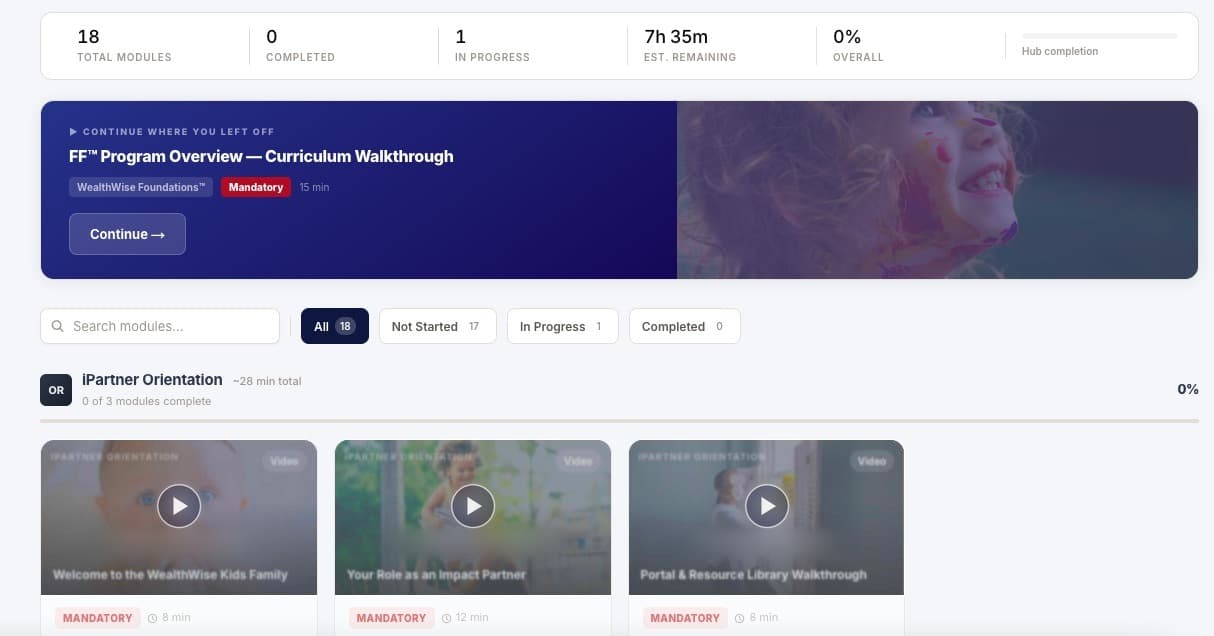This screenshot has height=636, width=1214.
Task: Click the 18 Total Modules stat
Action: point(124,45)
